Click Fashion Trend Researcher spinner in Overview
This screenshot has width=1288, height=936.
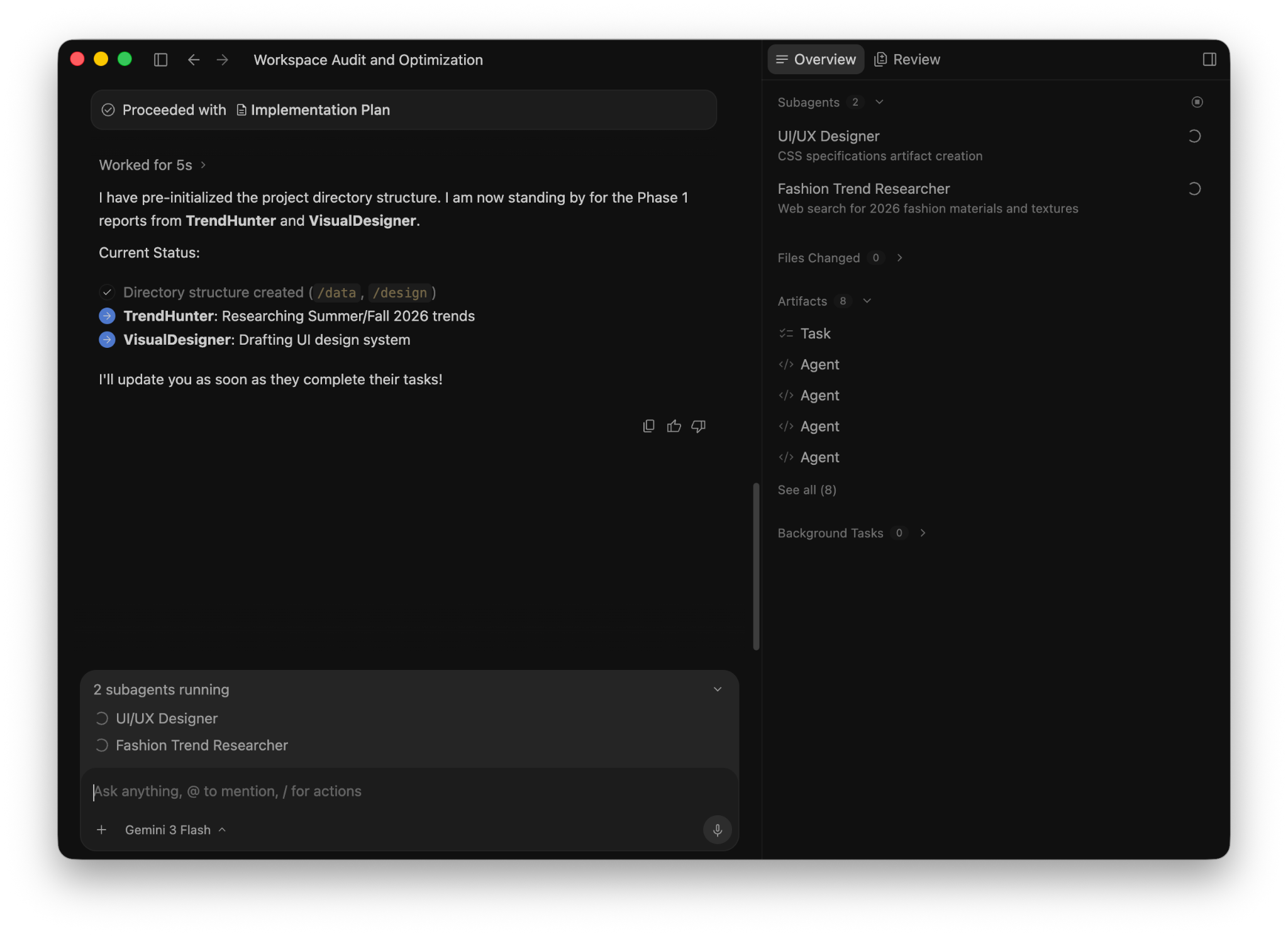tap(1194, 189)
